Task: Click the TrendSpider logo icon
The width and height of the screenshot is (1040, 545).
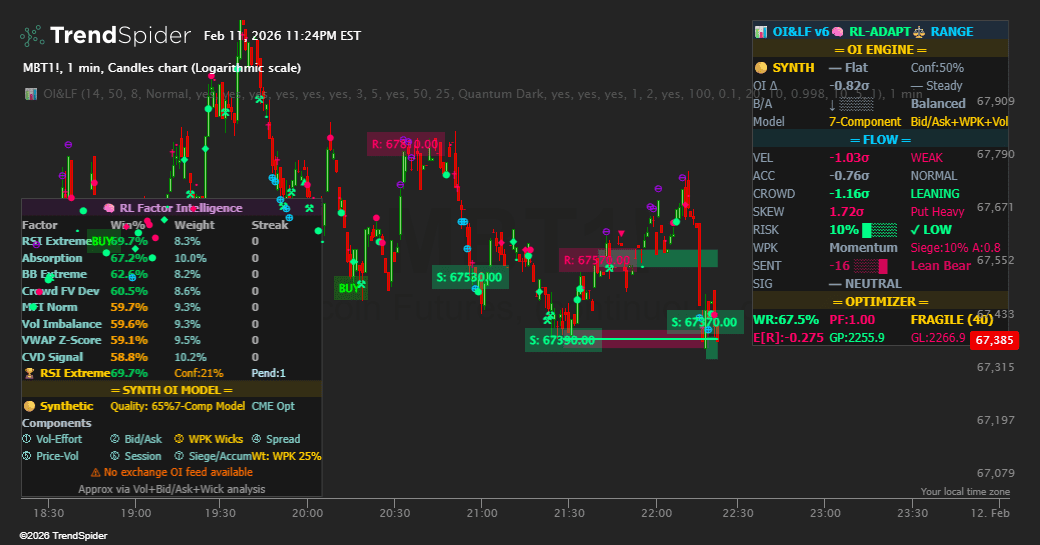Action: (32, 36)
